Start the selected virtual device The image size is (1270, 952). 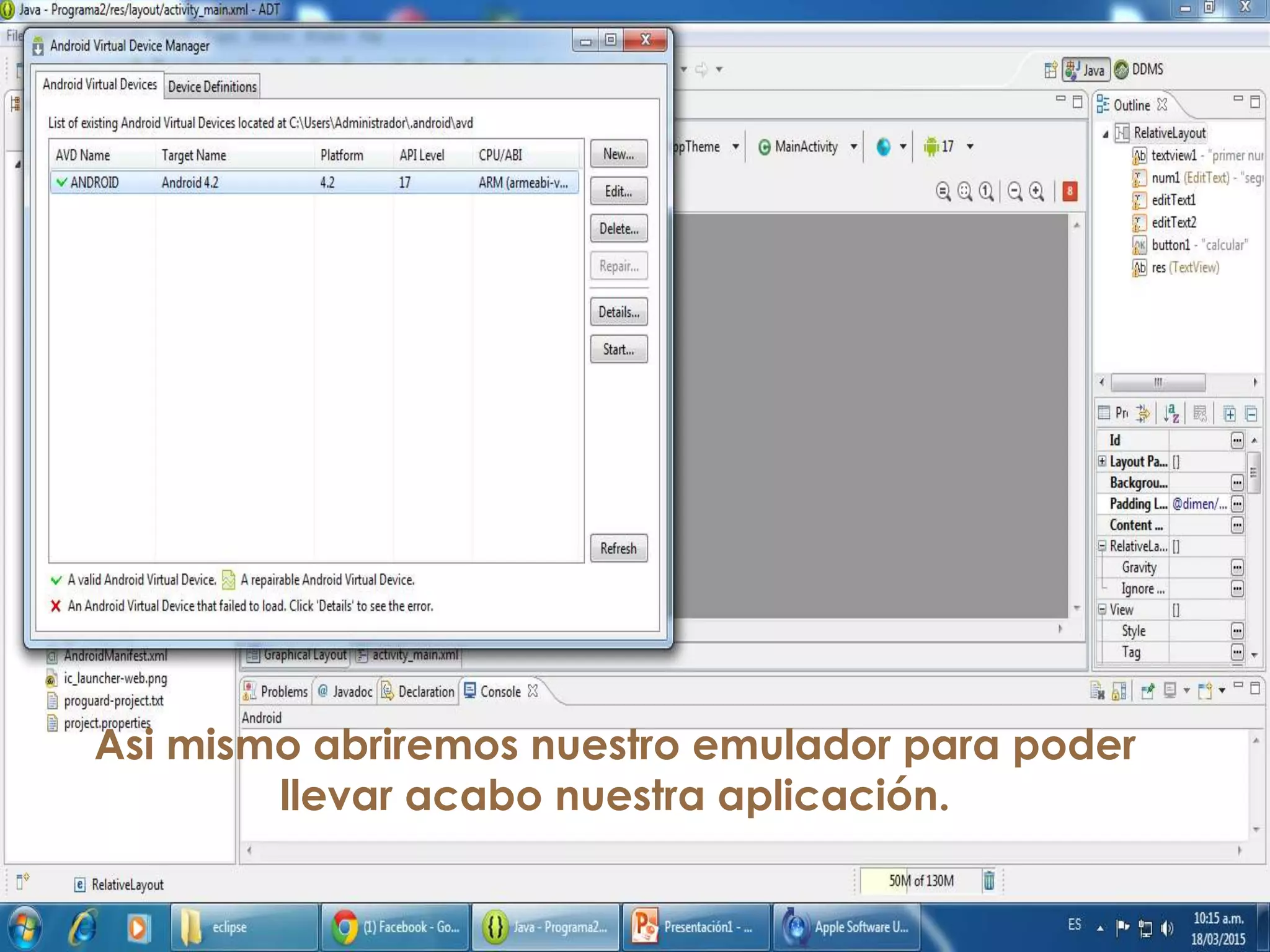618,349
